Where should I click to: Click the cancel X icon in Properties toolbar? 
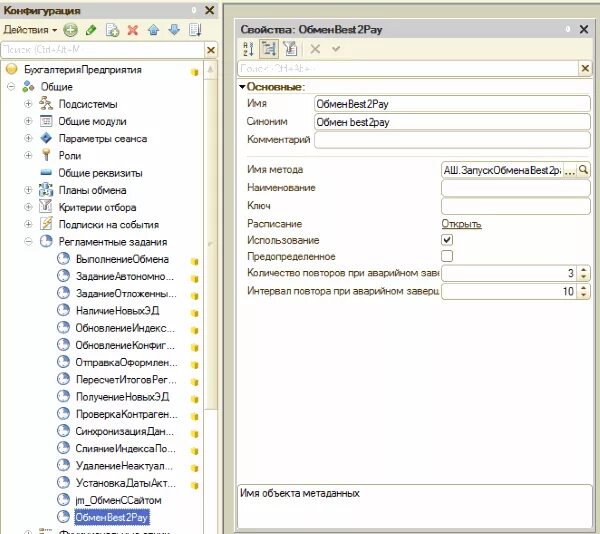(315, 49)
